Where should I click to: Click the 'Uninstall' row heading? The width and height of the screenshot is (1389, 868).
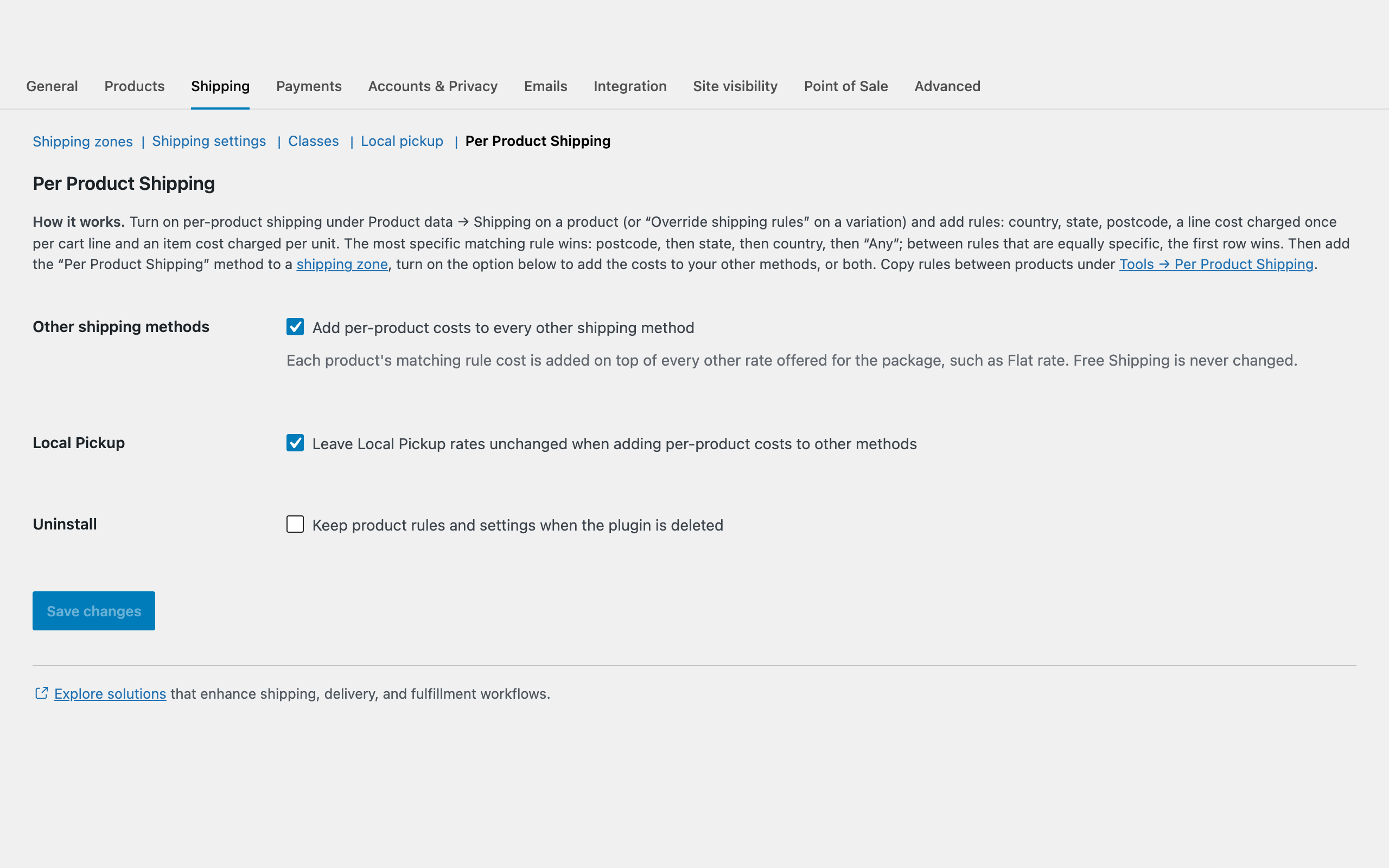click(x=65, y=524)
